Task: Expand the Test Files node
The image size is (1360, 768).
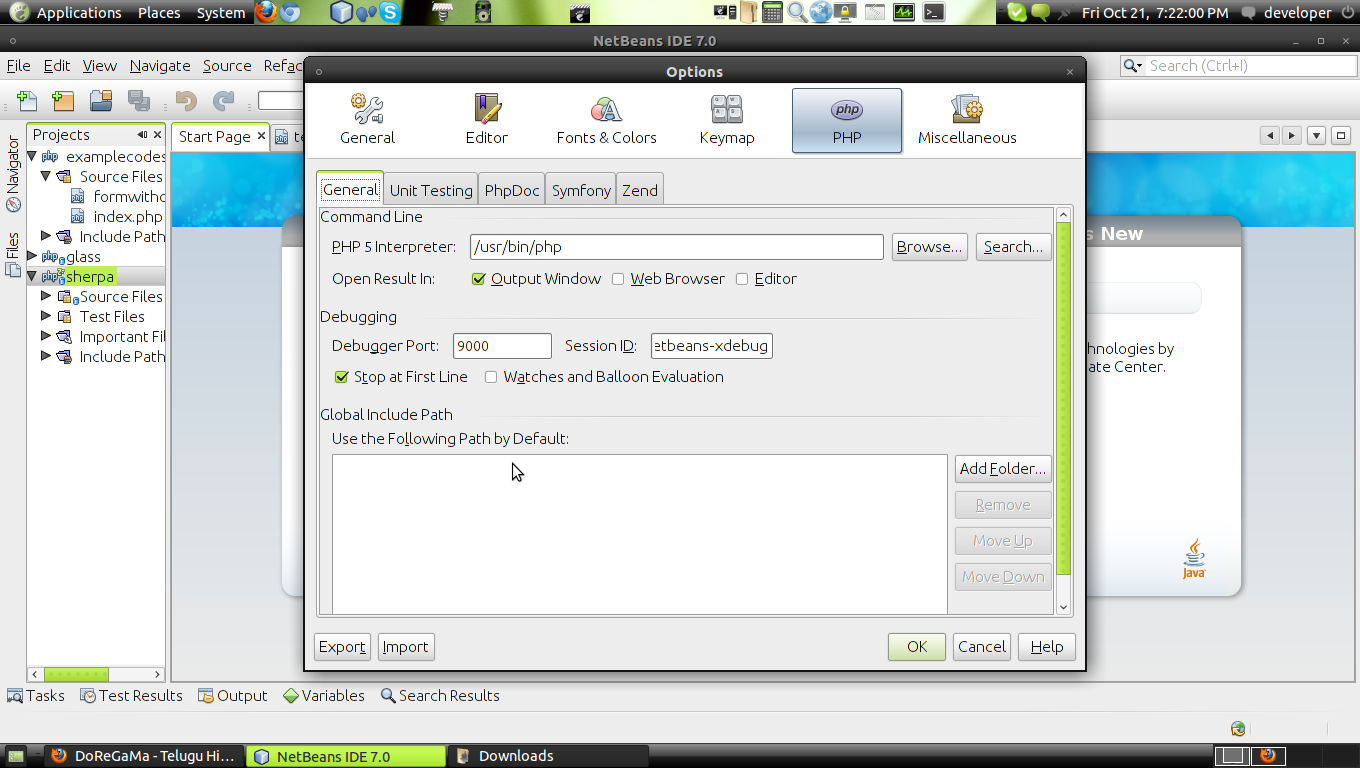Action: point(46,316)
